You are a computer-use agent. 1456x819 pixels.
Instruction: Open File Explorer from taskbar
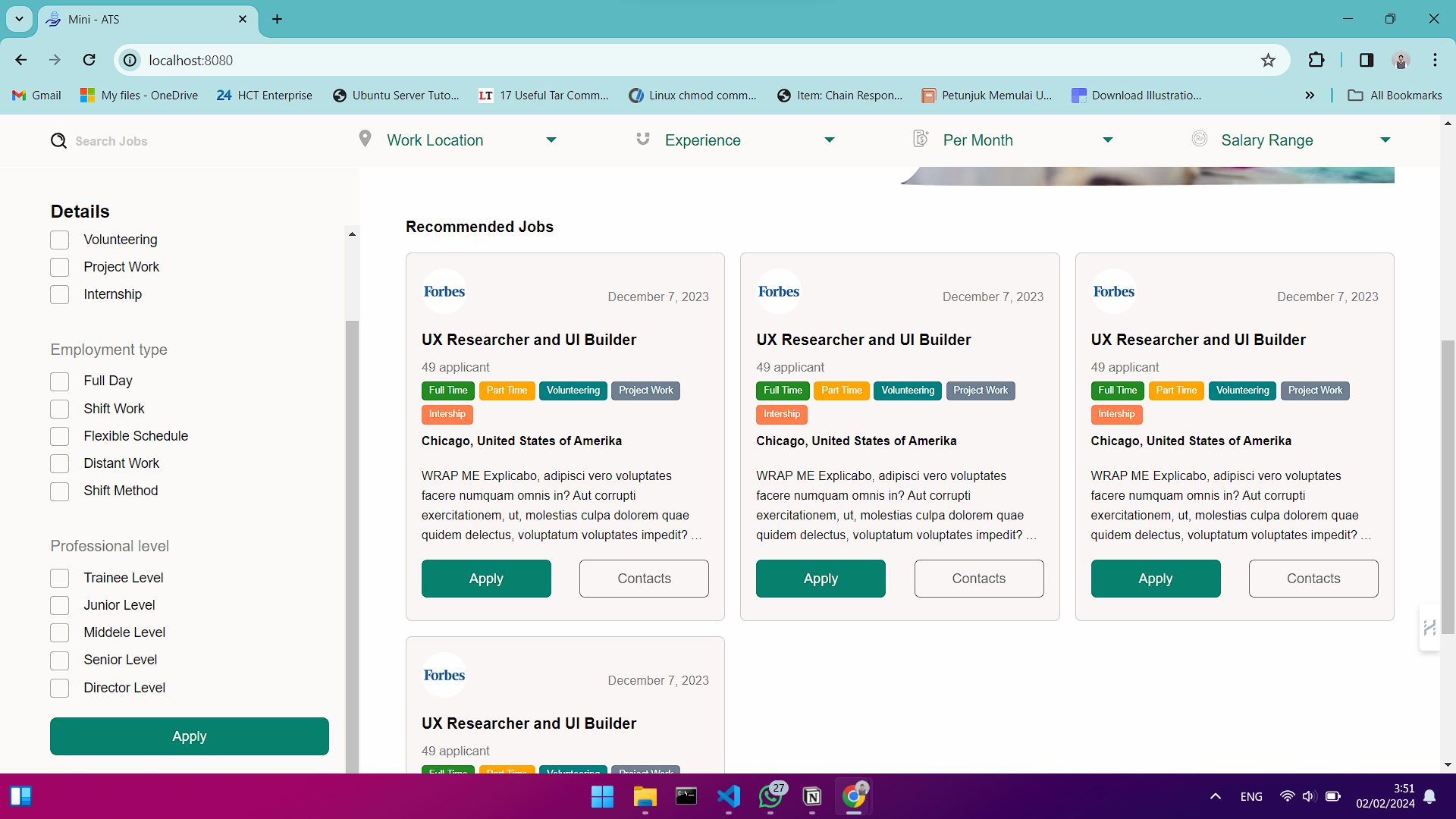click(645, 796)
